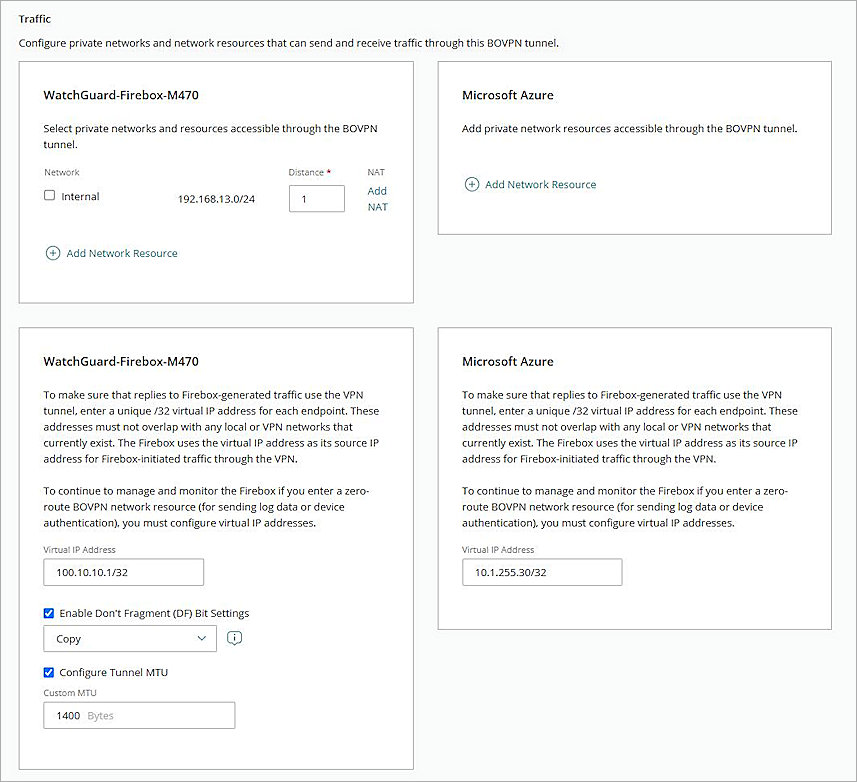Select the Internal network checkbox
The width and height of the screenshot is (857, 782).
tap(49, 196)
